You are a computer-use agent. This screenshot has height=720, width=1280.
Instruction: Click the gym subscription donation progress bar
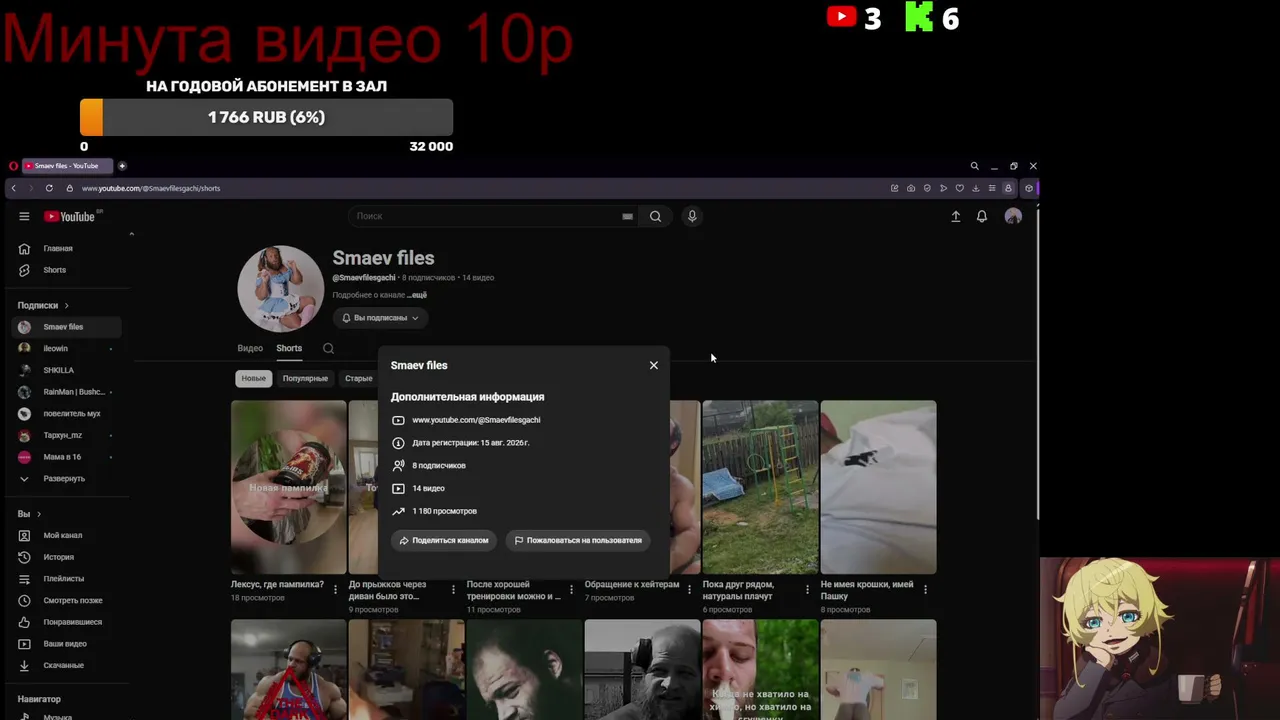point(266,117)
